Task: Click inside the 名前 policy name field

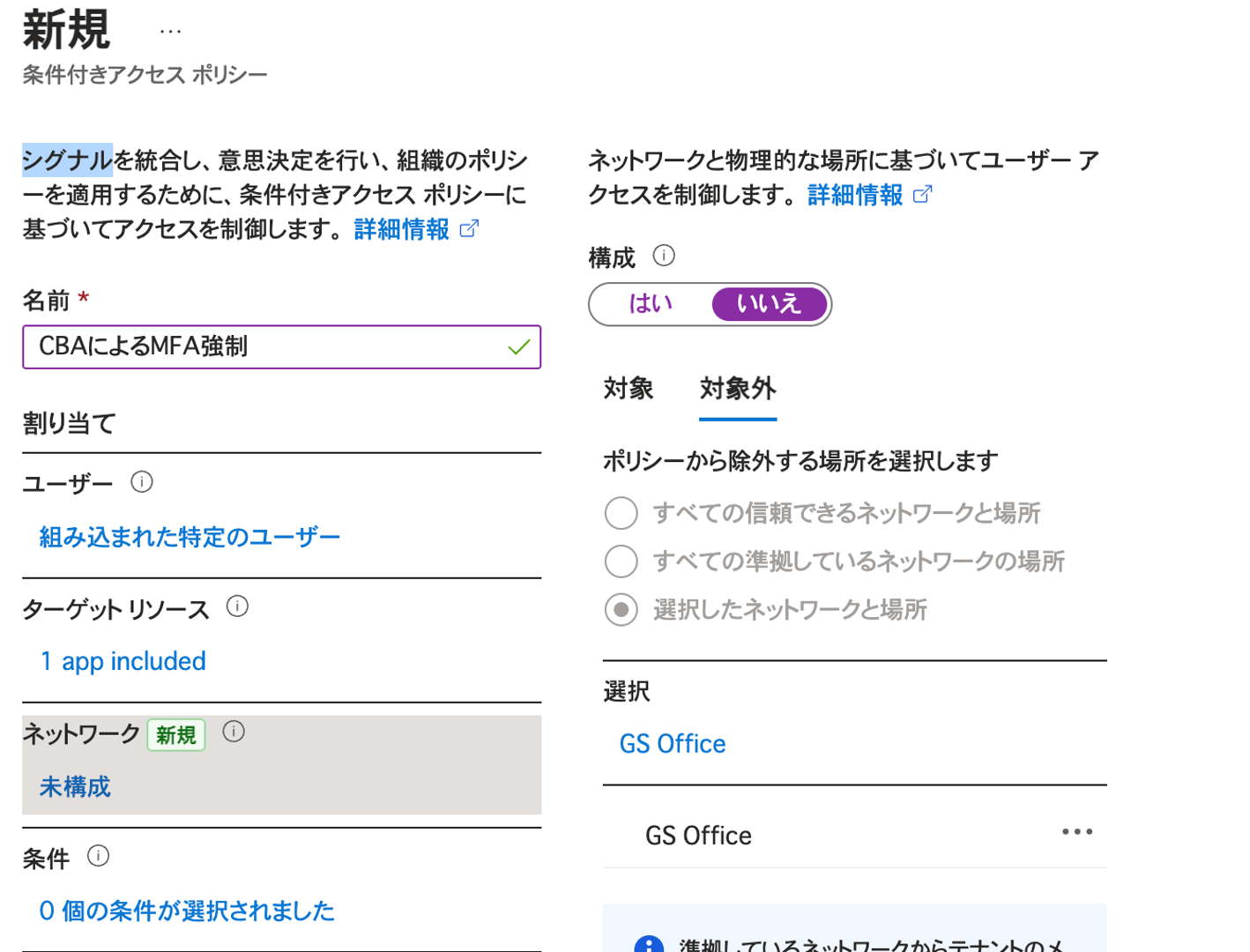Action: pyautogui.click(x=282, y=346)
